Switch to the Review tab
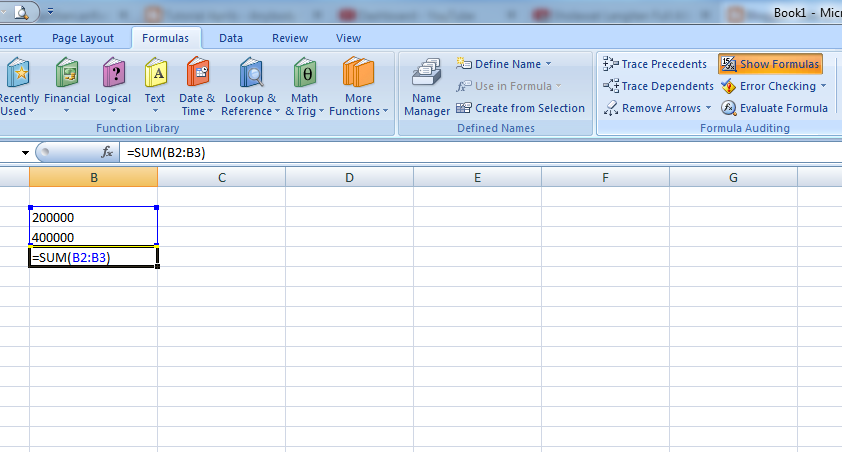This screenshot has width=842, height=452. [x=290, y=38]
